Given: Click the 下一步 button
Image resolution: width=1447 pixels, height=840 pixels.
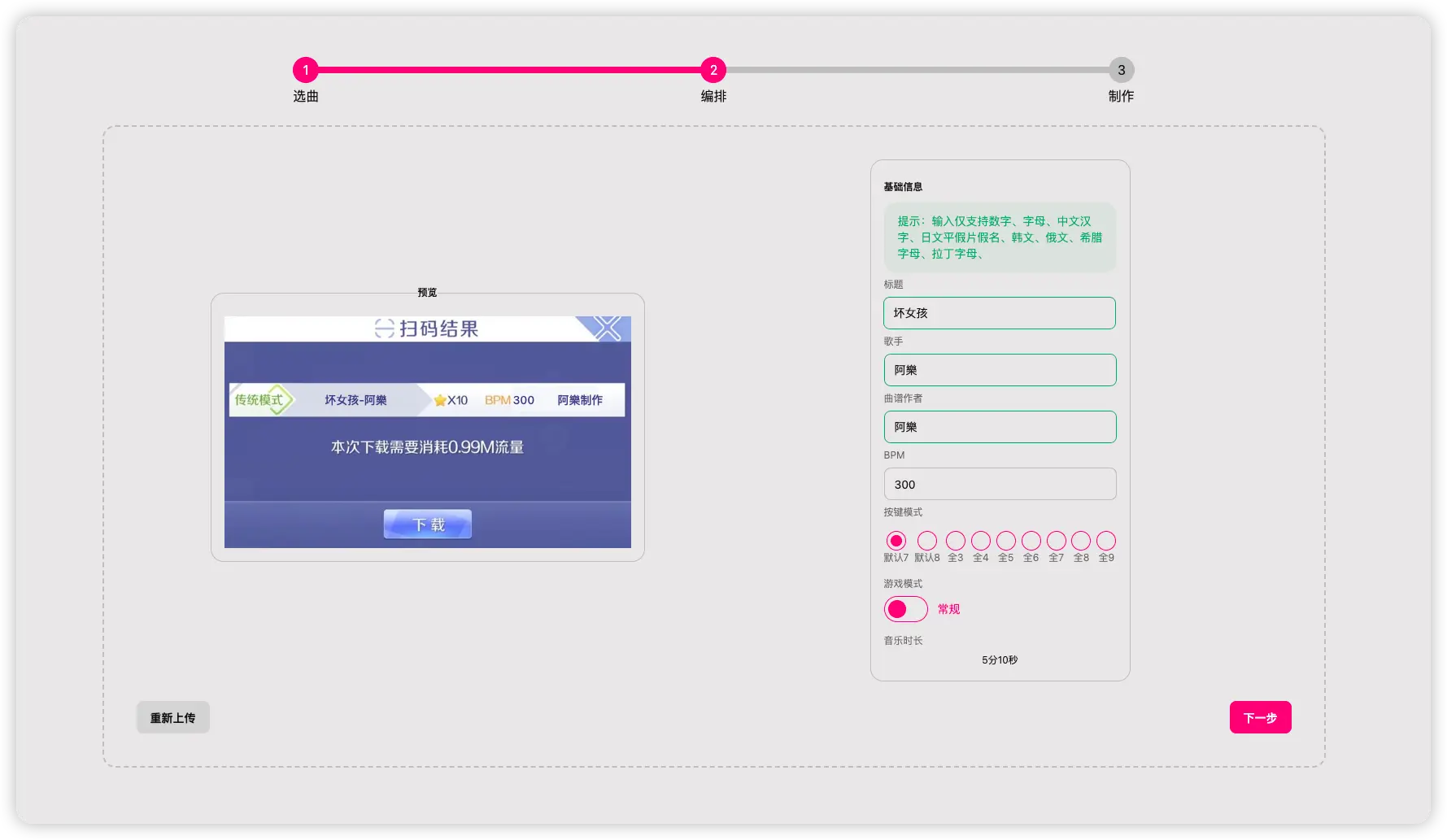Looking at the screenshot, I should pos(1260,717).
